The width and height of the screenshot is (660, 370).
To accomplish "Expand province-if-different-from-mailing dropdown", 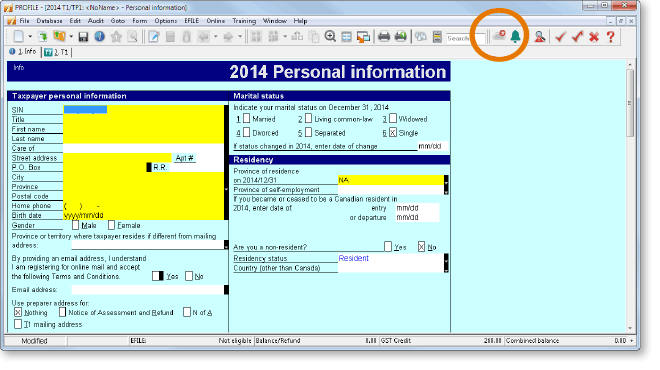I will [226, 245].
